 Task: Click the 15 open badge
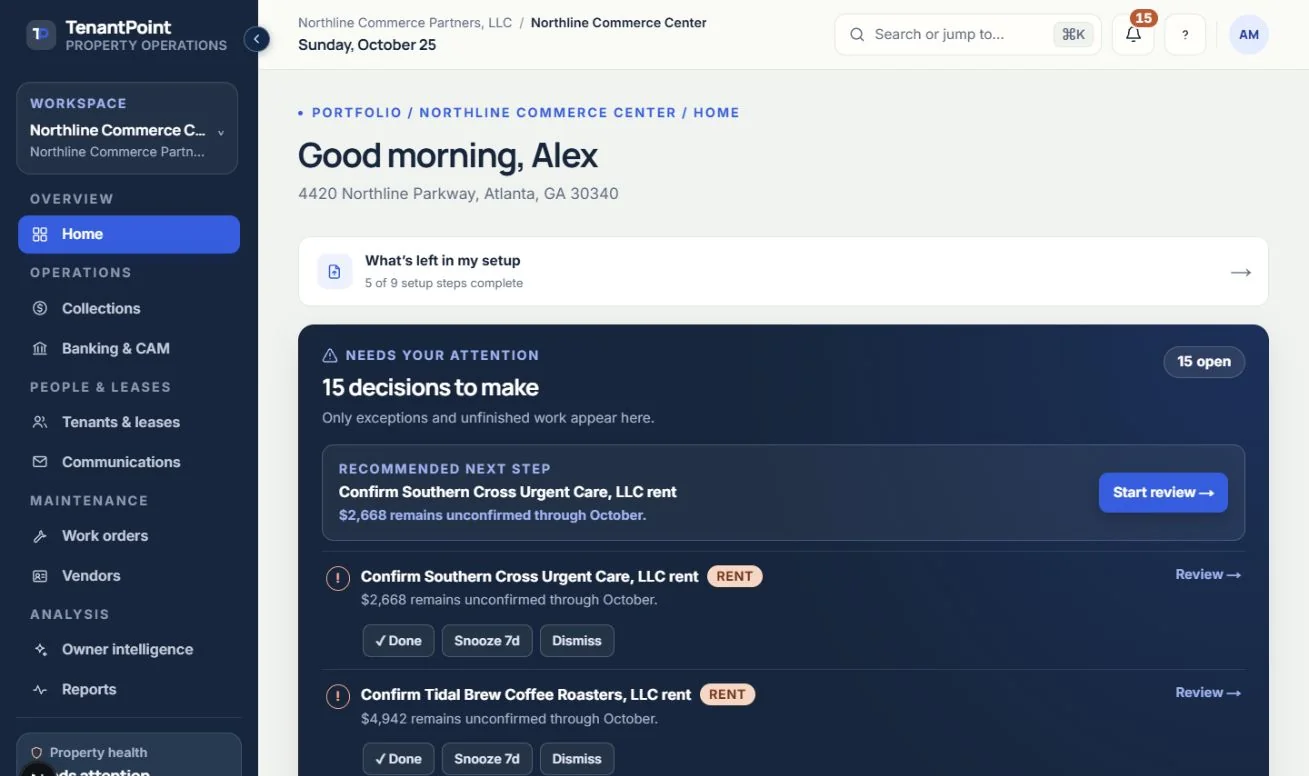(x=1204, y=362)
